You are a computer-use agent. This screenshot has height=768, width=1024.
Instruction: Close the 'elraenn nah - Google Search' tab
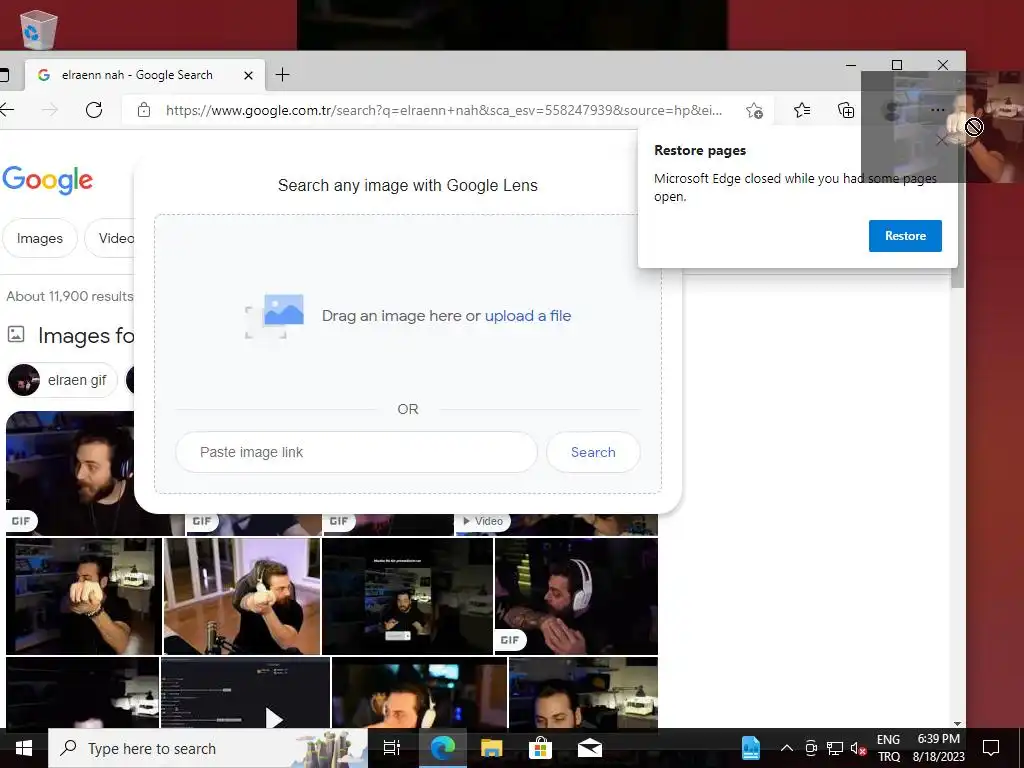(x=248, y=76)
